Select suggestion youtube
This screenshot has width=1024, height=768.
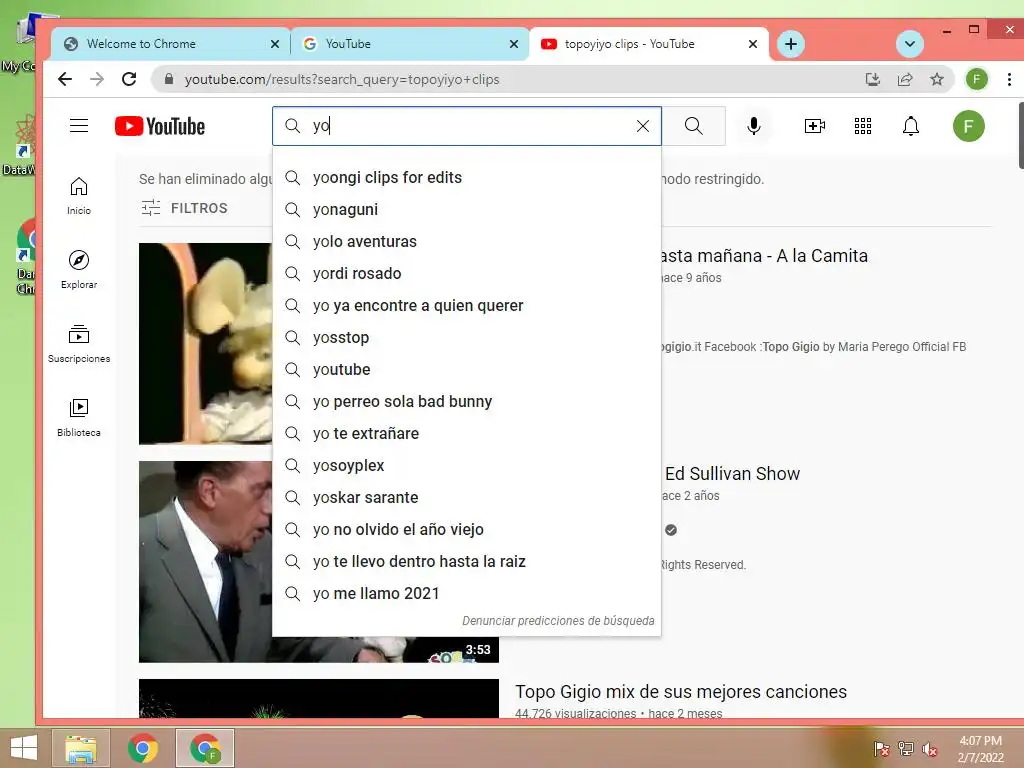pyautogui.click(x=466, y=370)
